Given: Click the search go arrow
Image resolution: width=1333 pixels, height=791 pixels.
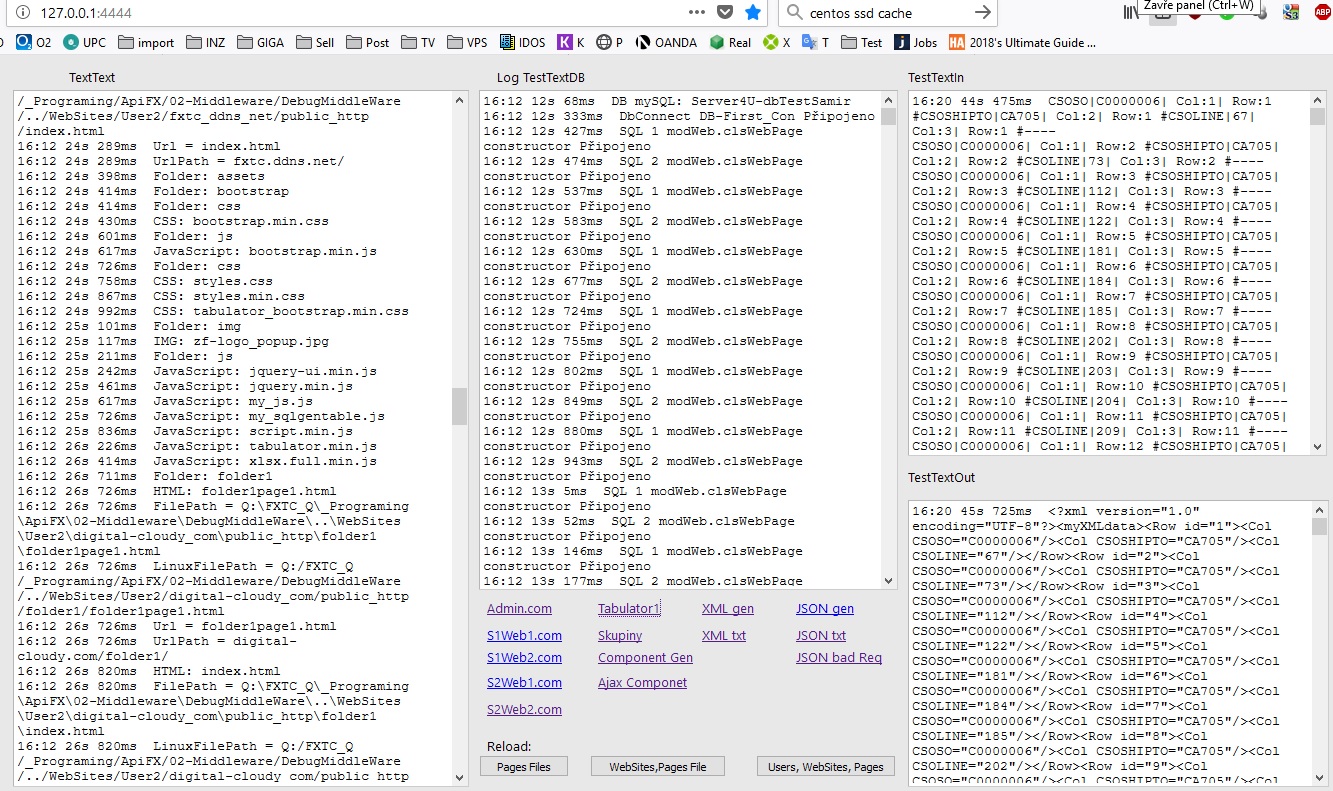Looking at the screenshot, I should (983, 13).
